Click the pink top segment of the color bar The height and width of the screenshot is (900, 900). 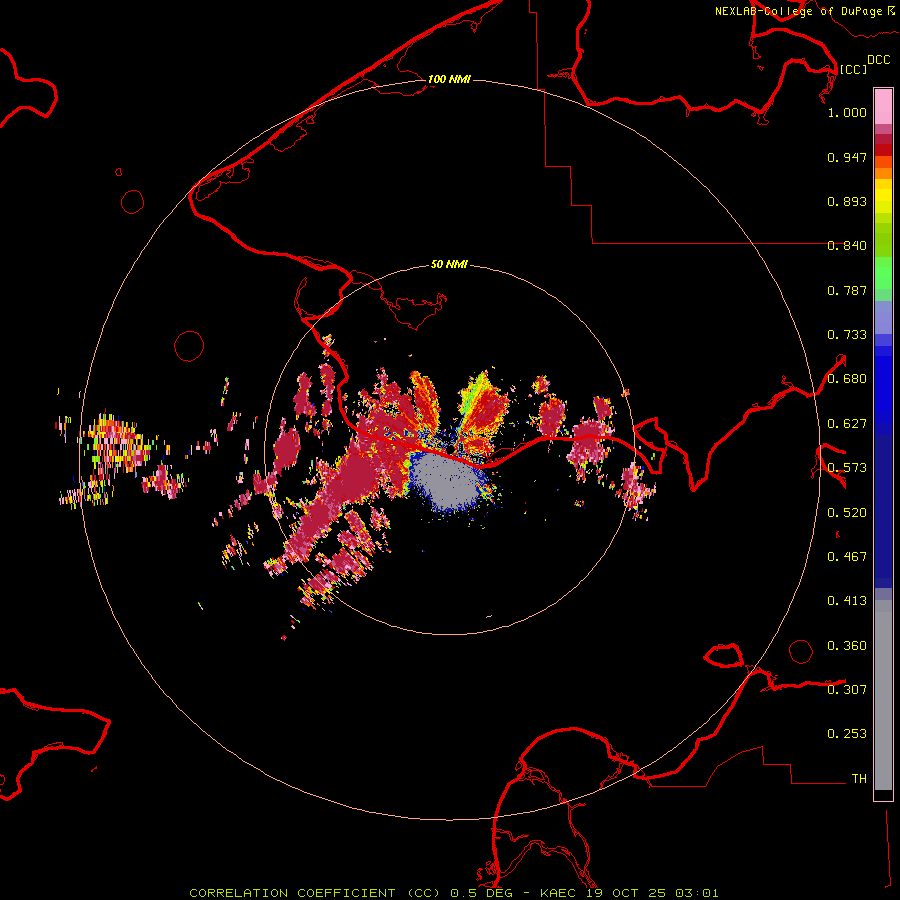pyautogui.click(x=883, y=106)
